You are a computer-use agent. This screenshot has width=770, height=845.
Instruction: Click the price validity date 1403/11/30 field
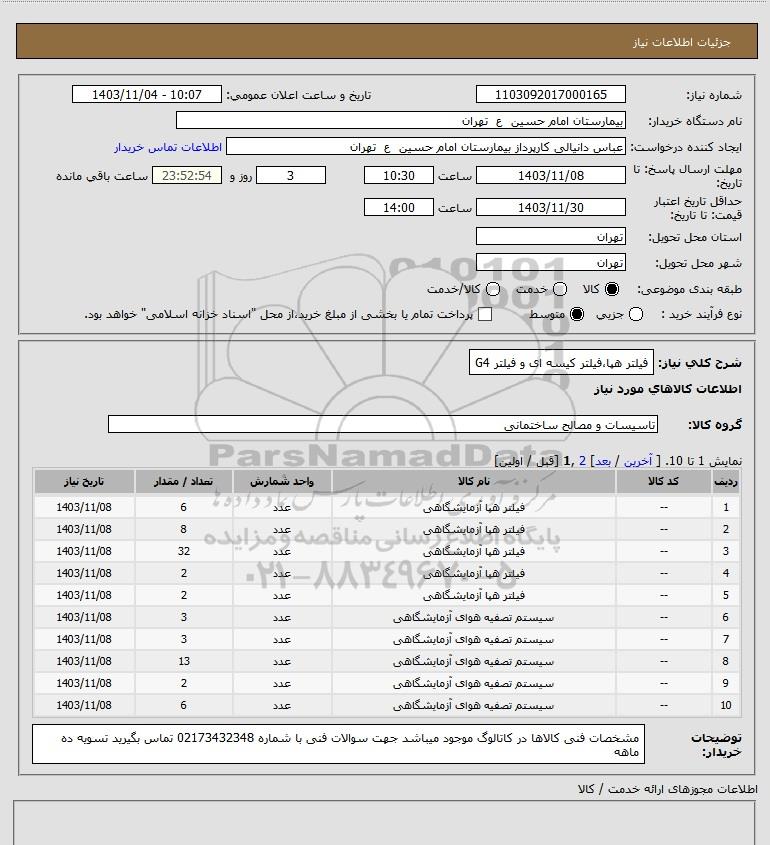(551, 207)
